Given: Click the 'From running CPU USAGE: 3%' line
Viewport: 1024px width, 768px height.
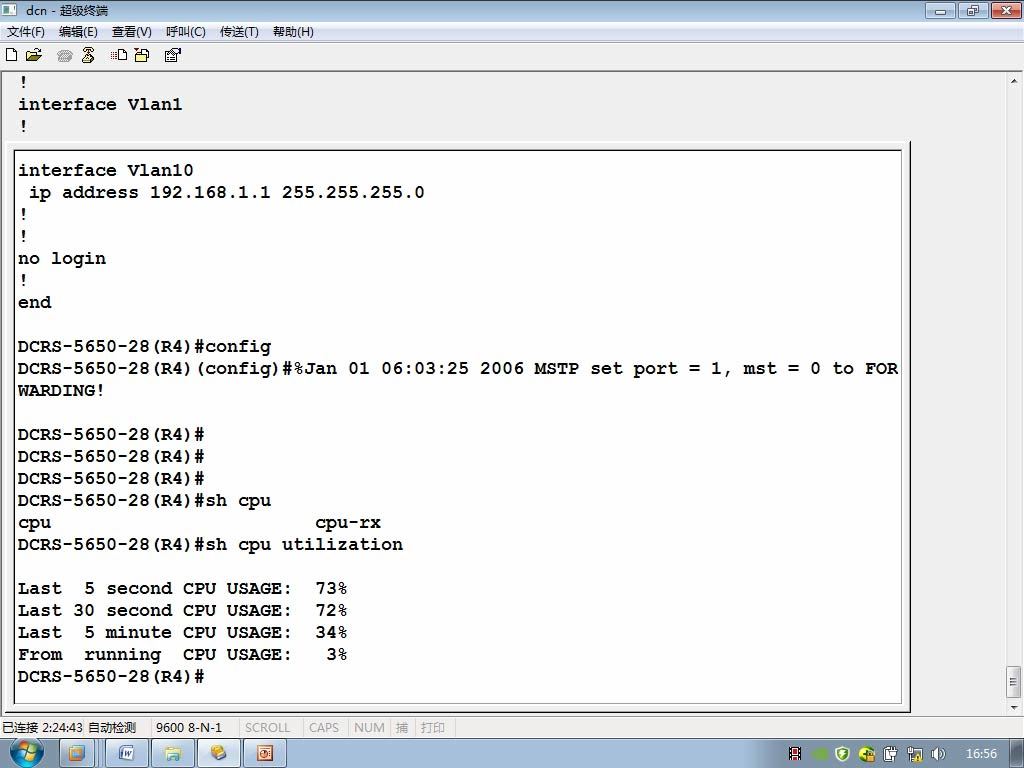Looking at the screenshot, I should pos(182,654).
